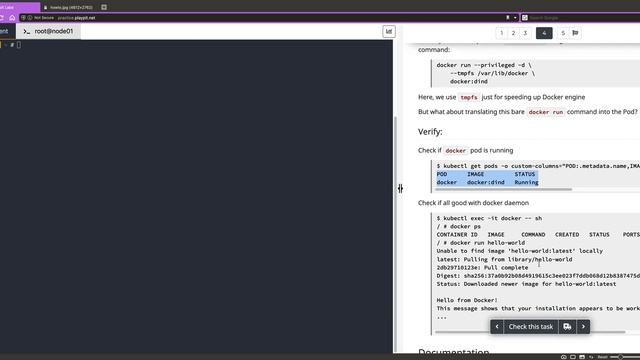Click the page actions code icon in status bar

[591, 357]
